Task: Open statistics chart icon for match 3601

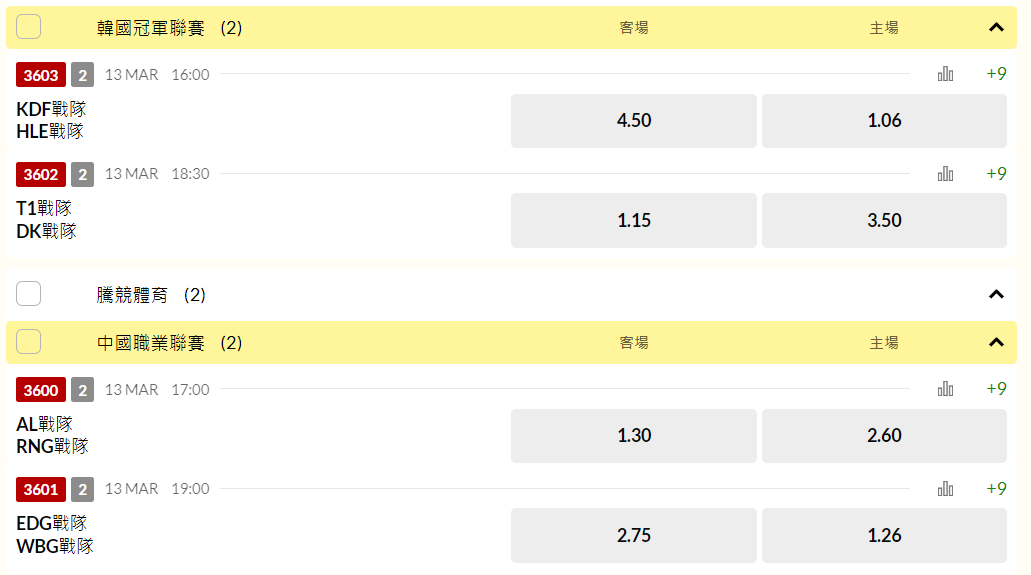Action: point(946,489)
